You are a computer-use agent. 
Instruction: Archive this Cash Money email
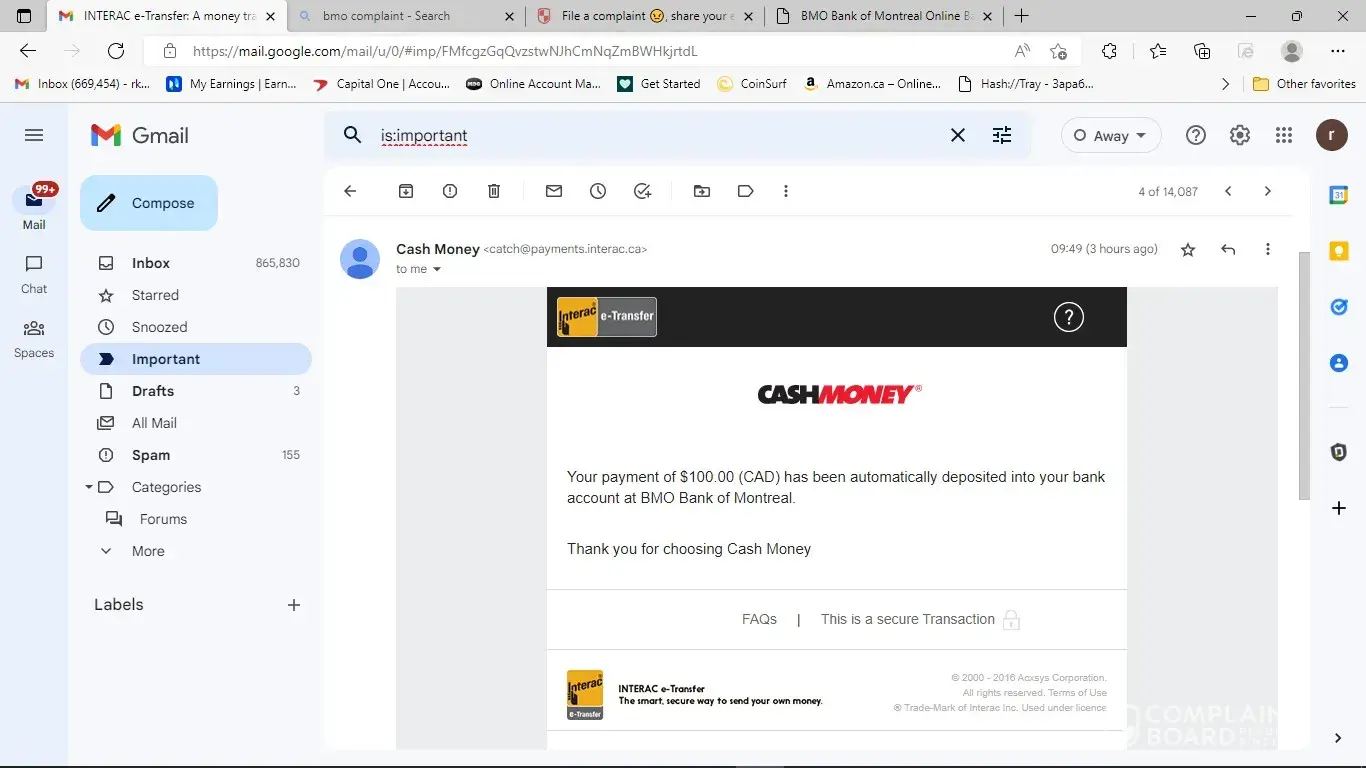point(406,191)
